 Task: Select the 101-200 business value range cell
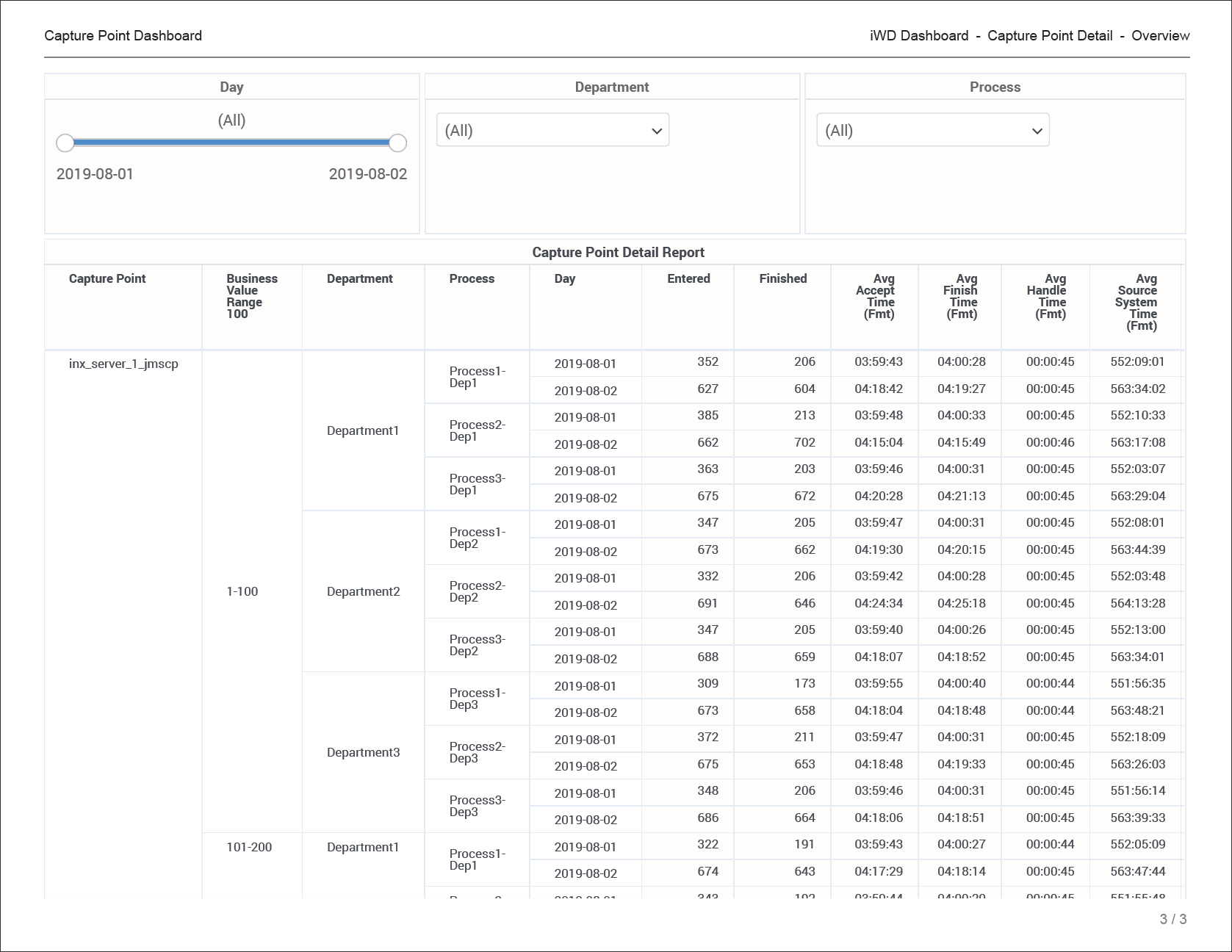click(x=249, y=847)
